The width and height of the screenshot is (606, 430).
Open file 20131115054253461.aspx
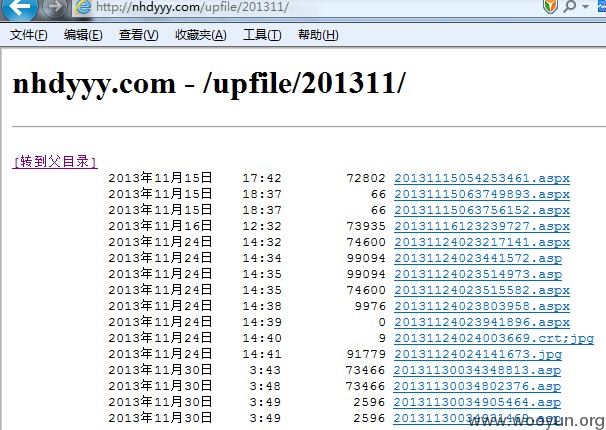pos(482,178)
